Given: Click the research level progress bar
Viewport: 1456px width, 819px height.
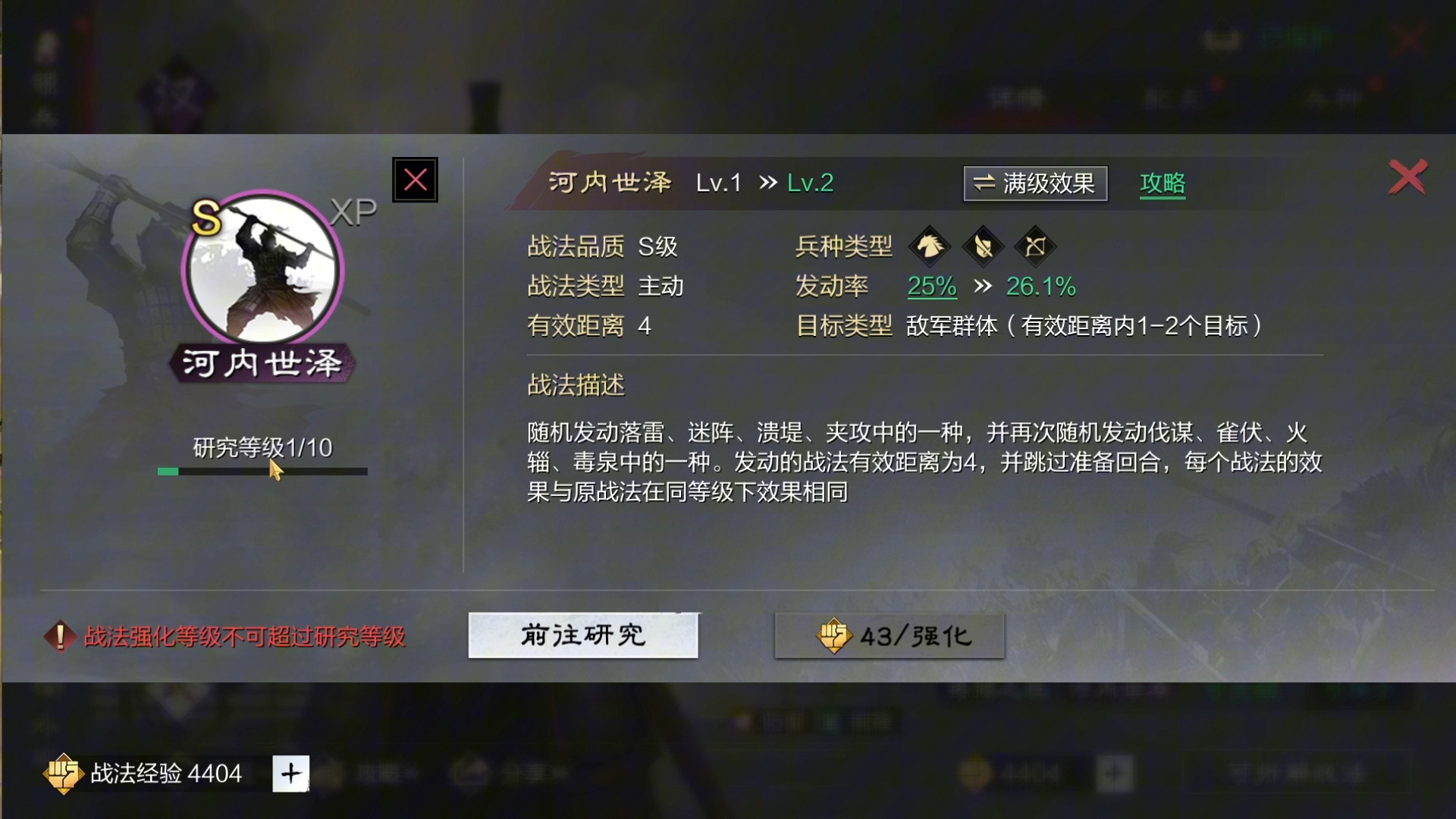Looking at the screenshot, I should [262, 472].
